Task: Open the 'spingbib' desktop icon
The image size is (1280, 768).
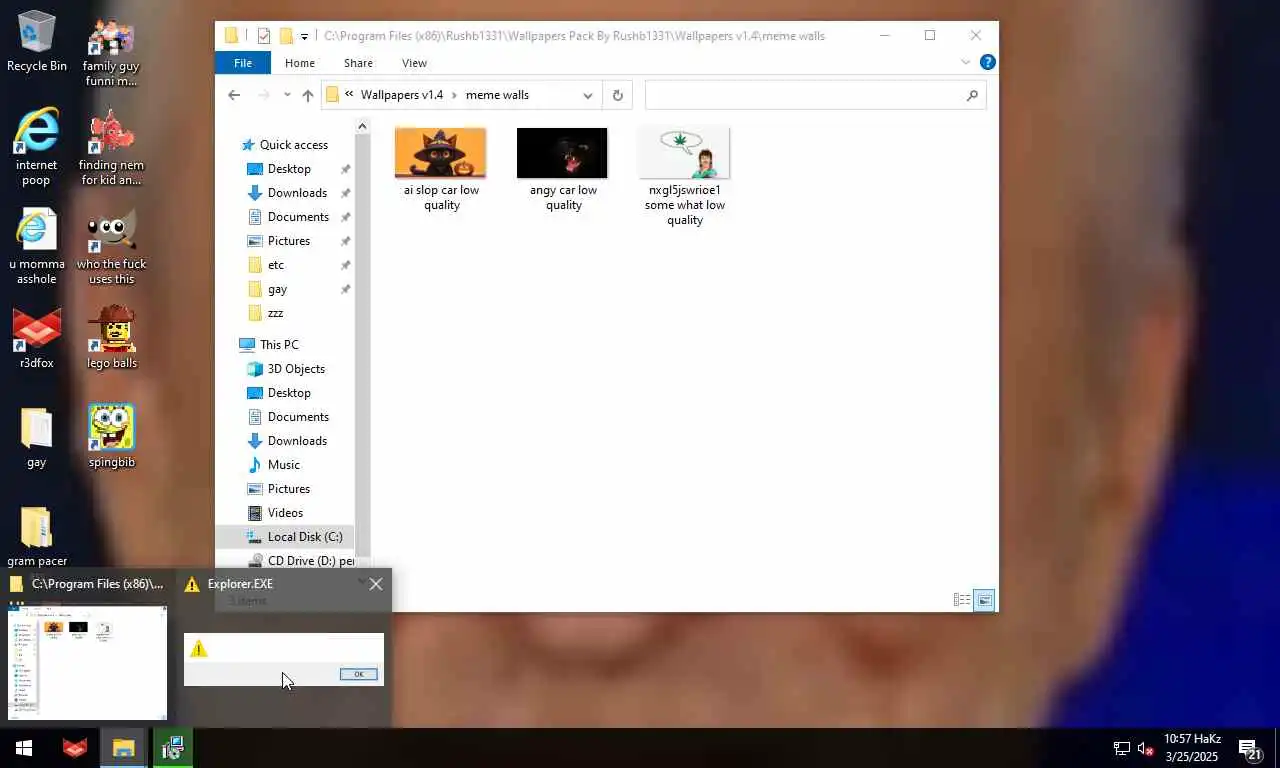Action: tap(111, 437)
